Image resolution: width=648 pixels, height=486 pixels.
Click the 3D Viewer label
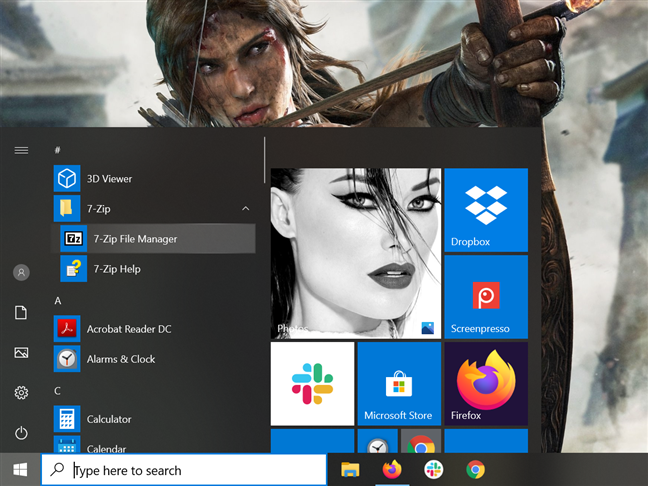coord(110,179)
